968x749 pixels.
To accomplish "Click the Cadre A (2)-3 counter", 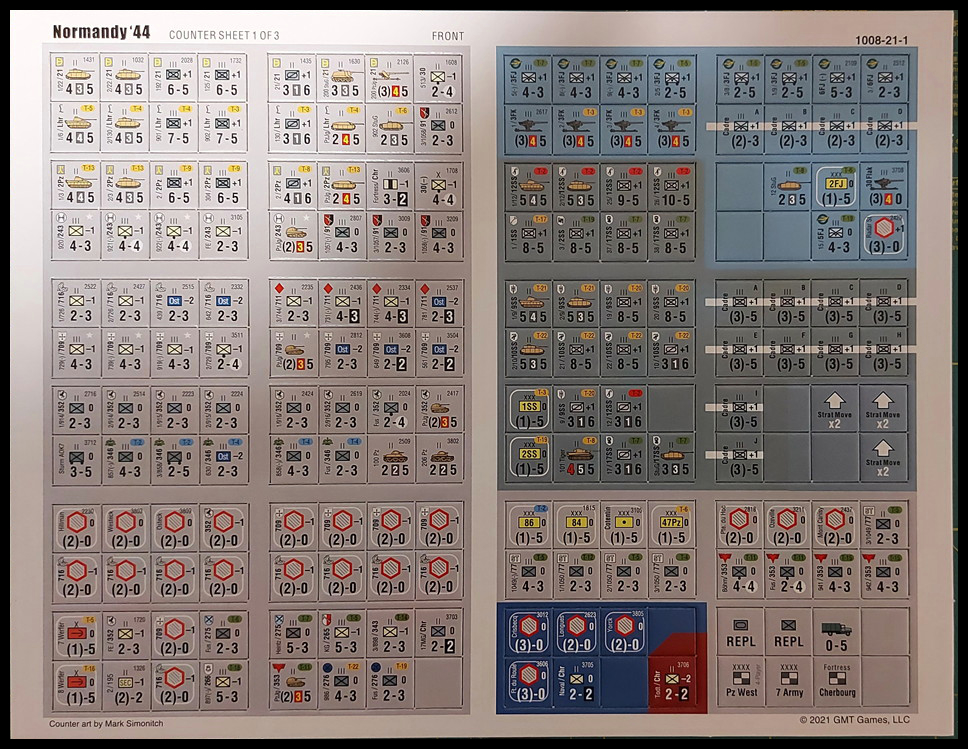I will tap(740, 128).
